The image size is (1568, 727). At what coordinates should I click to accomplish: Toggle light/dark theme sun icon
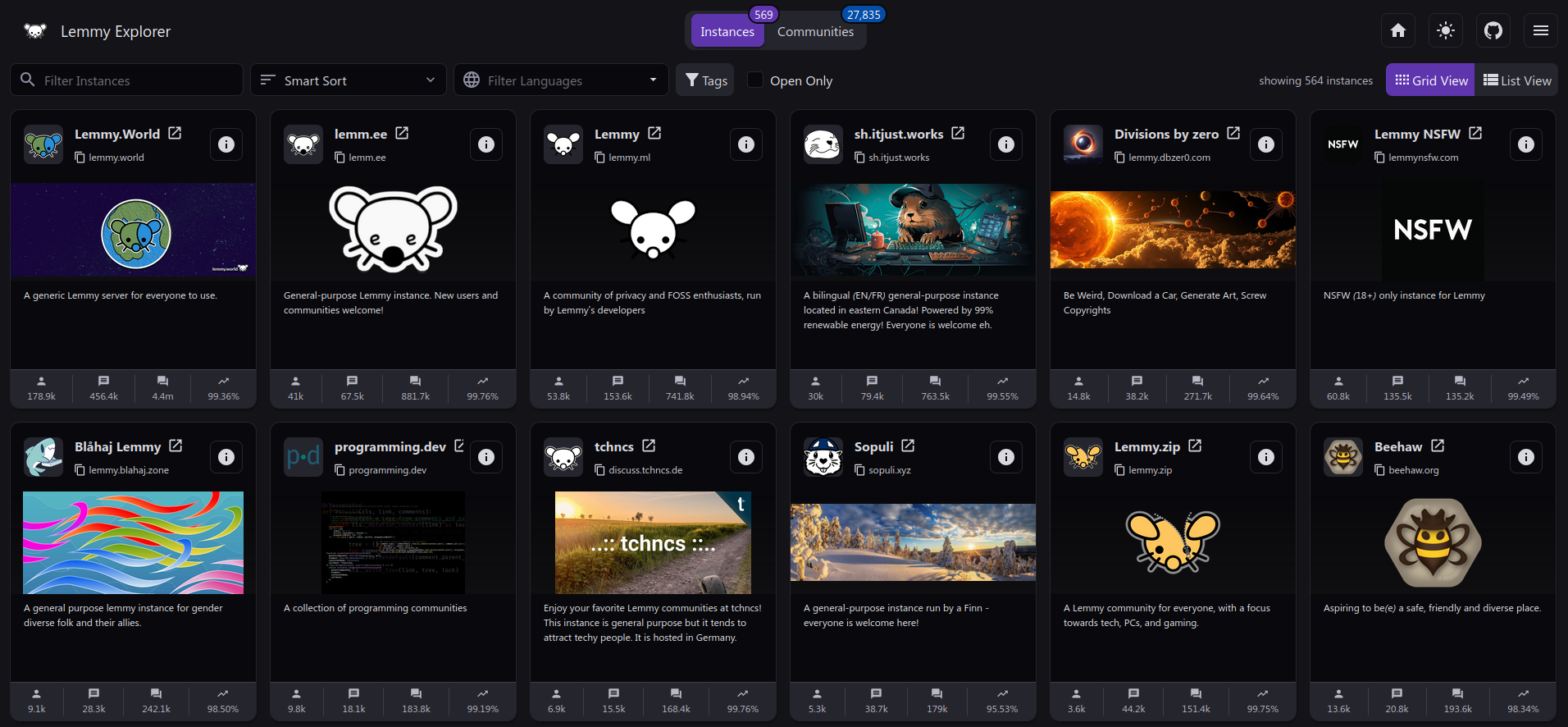coord(1446,31)
